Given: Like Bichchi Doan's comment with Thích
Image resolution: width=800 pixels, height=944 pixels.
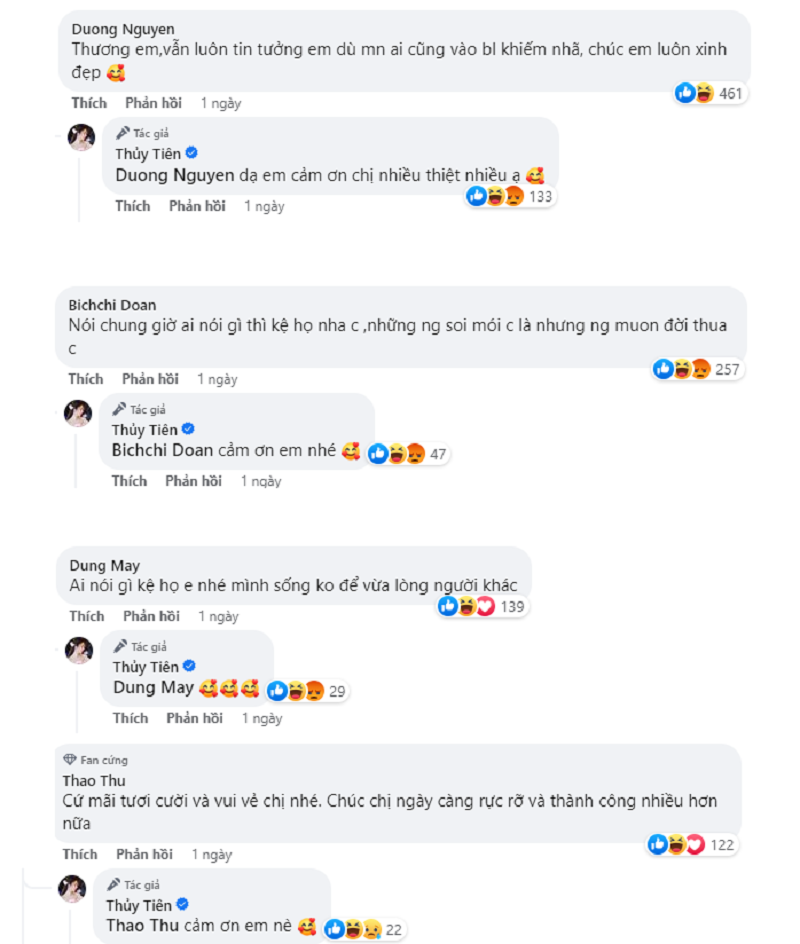Looking at the screenshot, I should click(x=86, y=379).
